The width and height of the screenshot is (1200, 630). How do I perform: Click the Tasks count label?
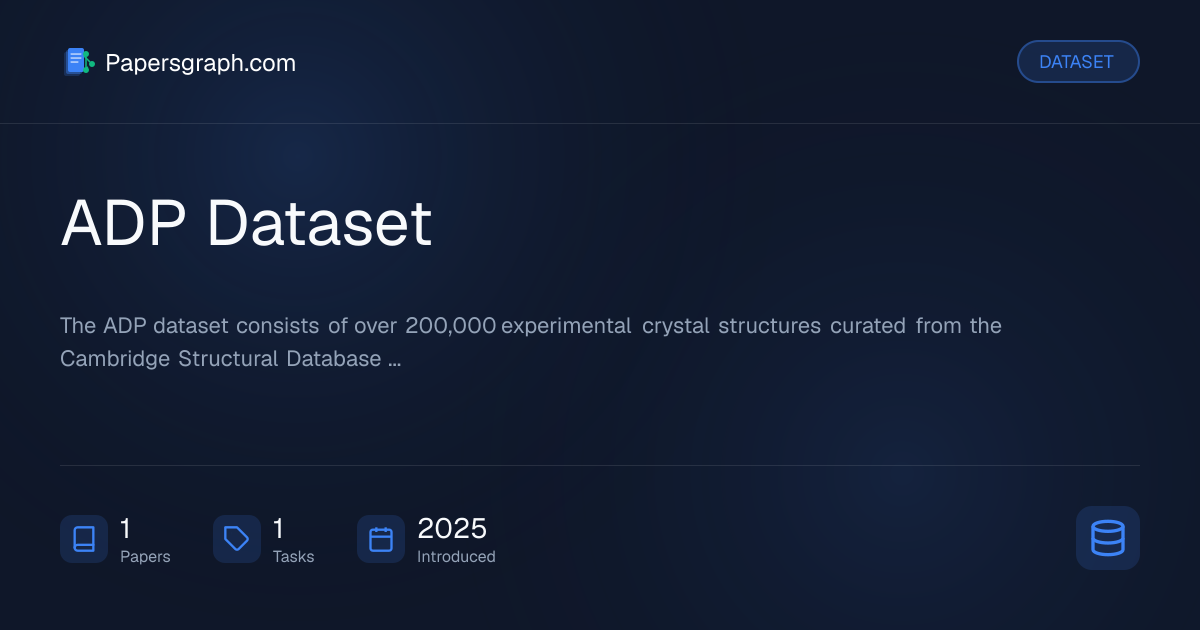(293, 557)
